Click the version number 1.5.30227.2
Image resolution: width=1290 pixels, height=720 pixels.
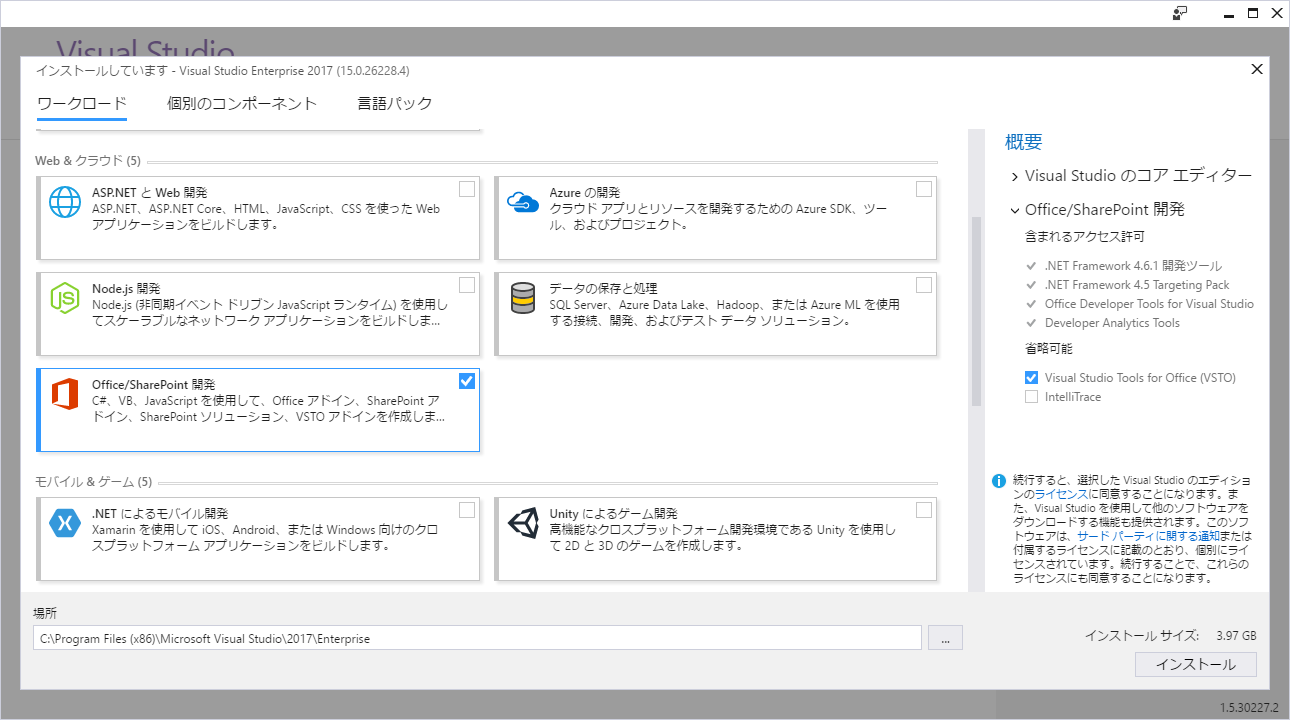pos(1248,707)
